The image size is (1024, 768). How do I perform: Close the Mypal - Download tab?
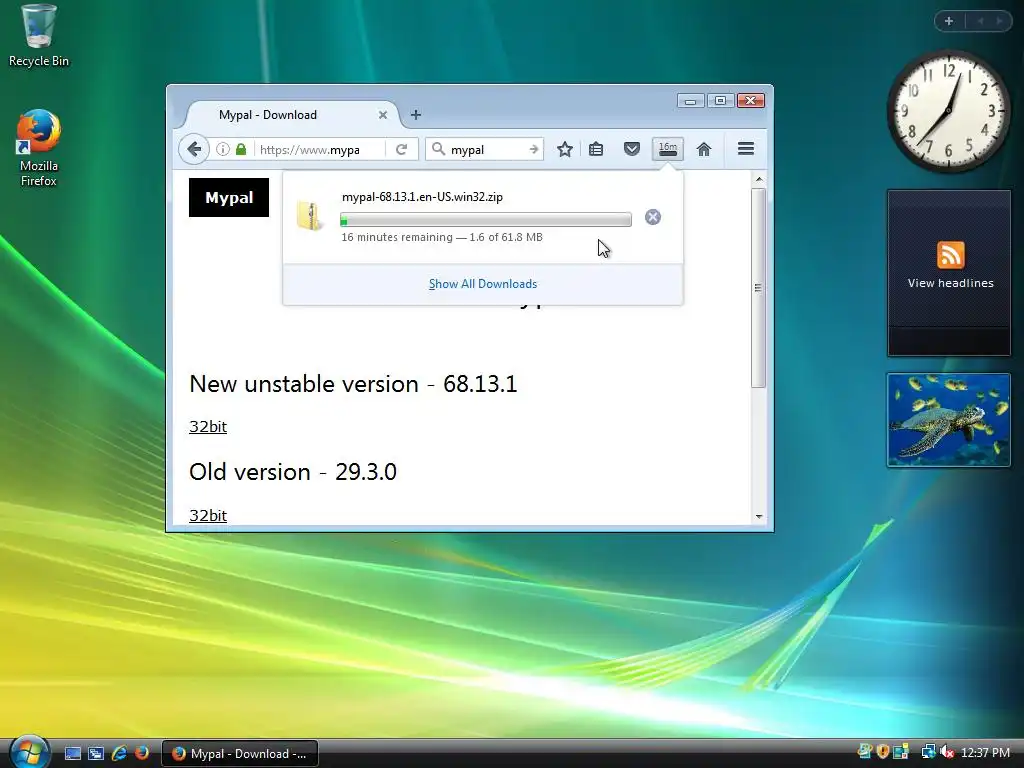click(x=383, y=115)
